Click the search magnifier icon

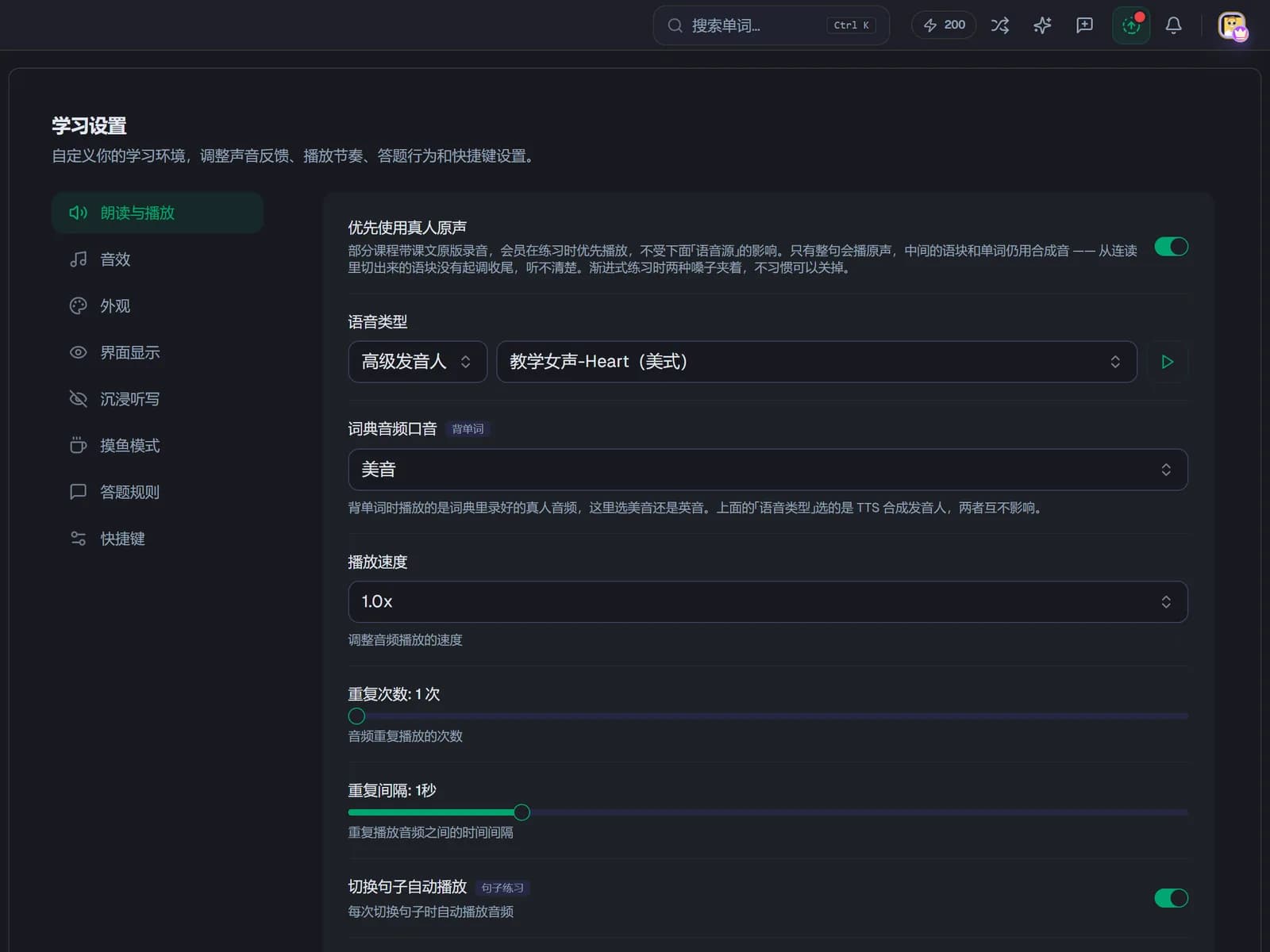tap(675, 25)
